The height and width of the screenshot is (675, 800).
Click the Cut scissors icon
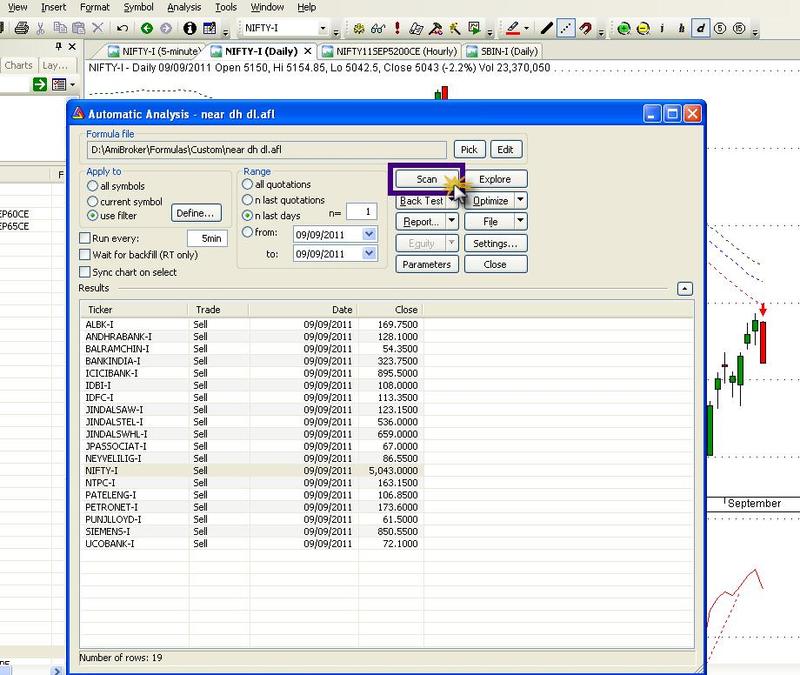point(40,28)
